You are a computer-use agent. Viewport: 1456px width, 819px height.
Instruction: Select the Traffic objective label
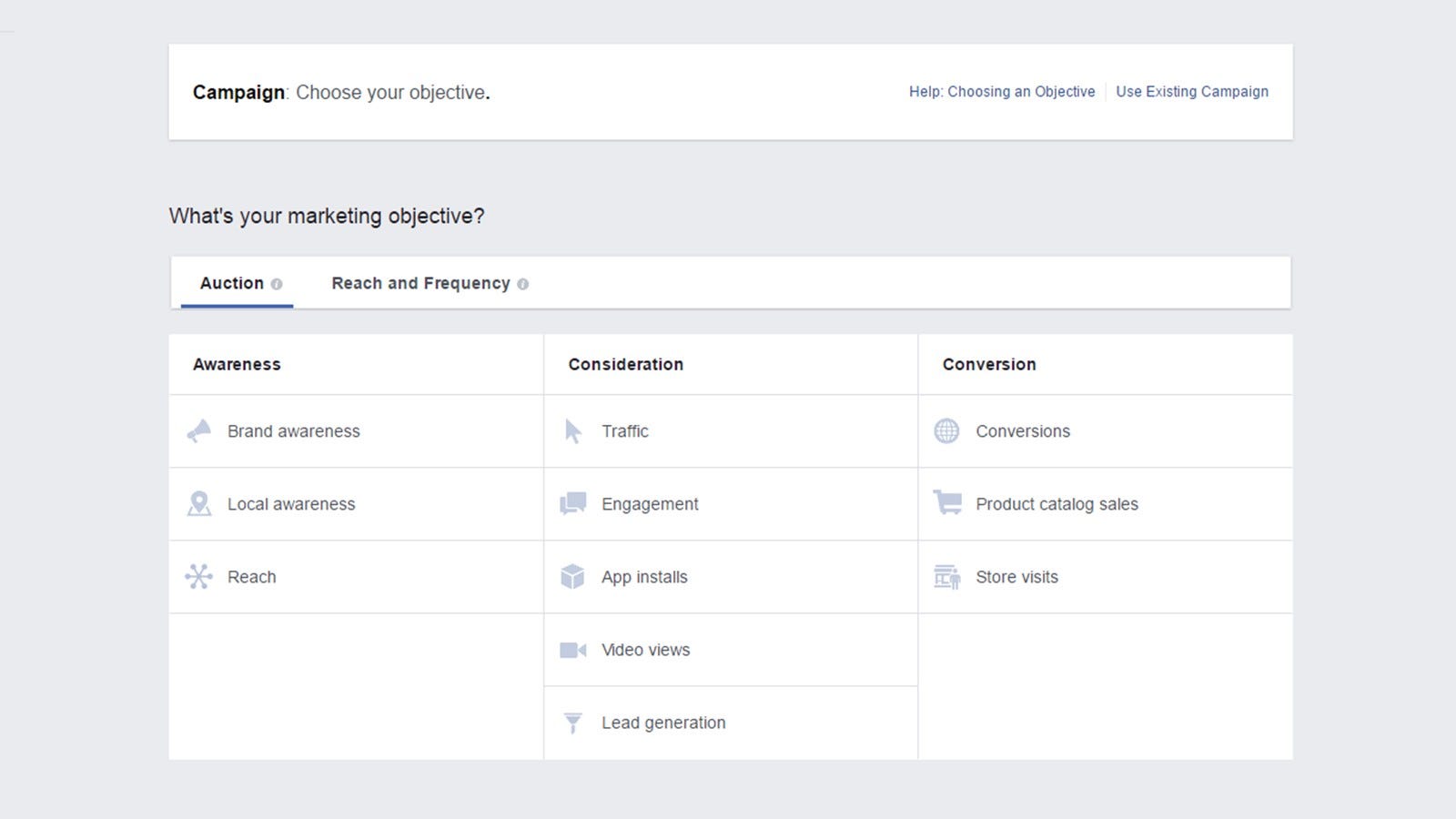[x=625, y=431]
